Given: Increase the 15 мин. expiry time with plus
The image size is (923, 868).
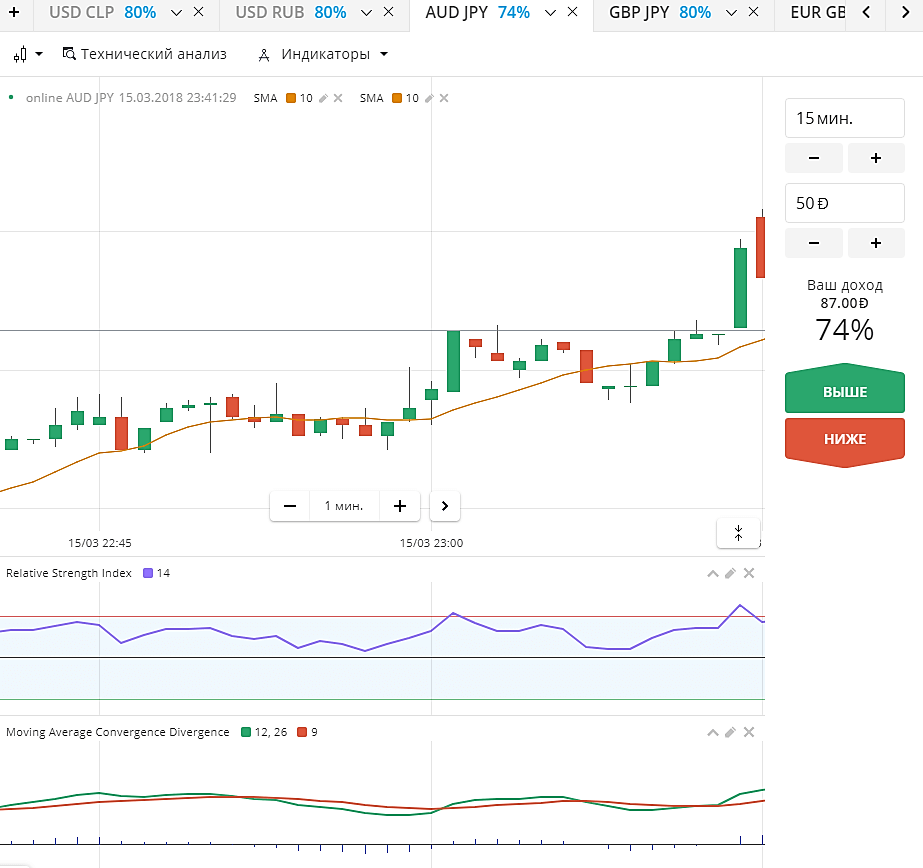Looking at the screenshot, I should click(x=875, y=158).
